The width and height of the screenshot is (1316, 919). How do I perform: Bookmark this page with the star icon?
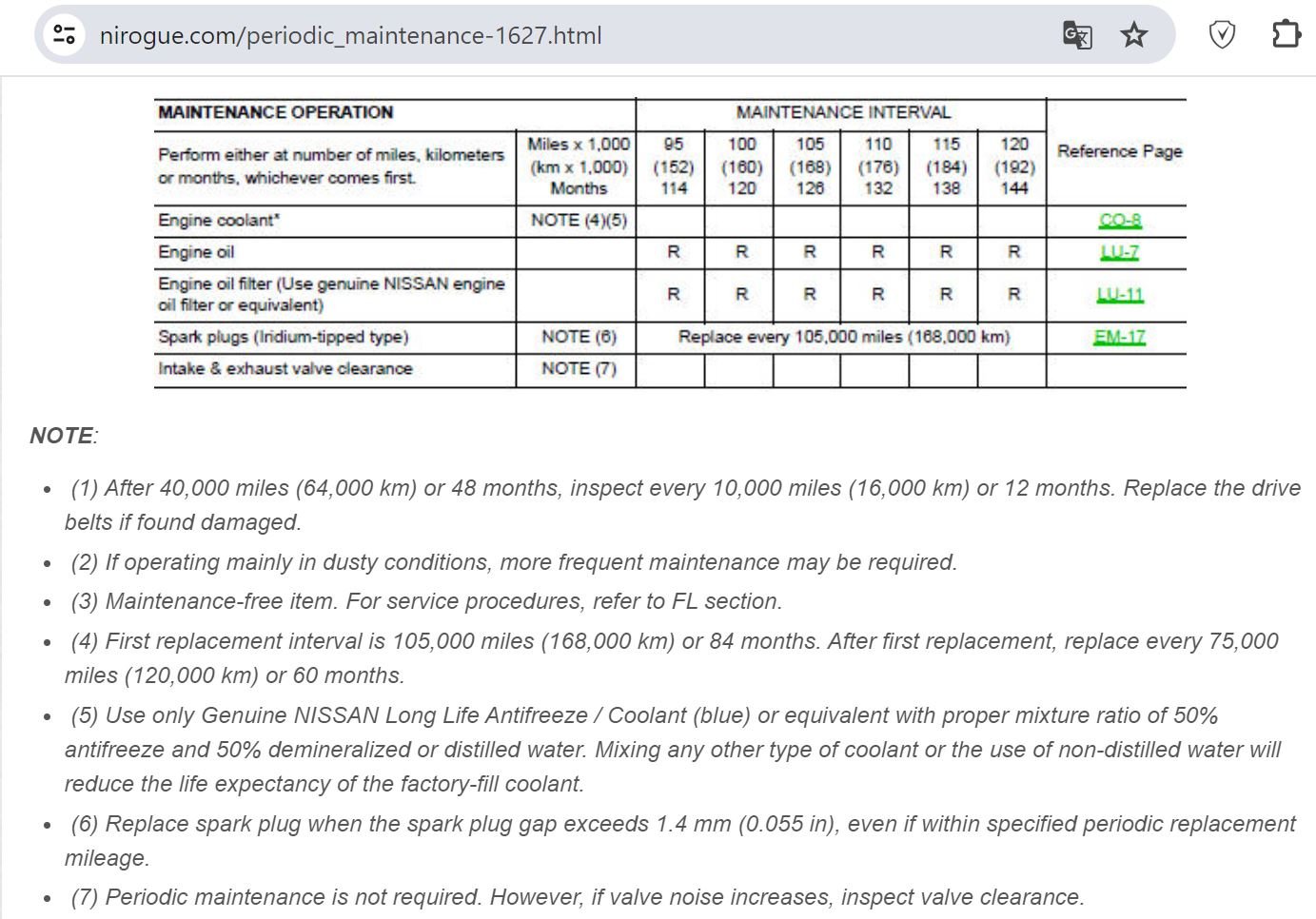(1133, 35)
